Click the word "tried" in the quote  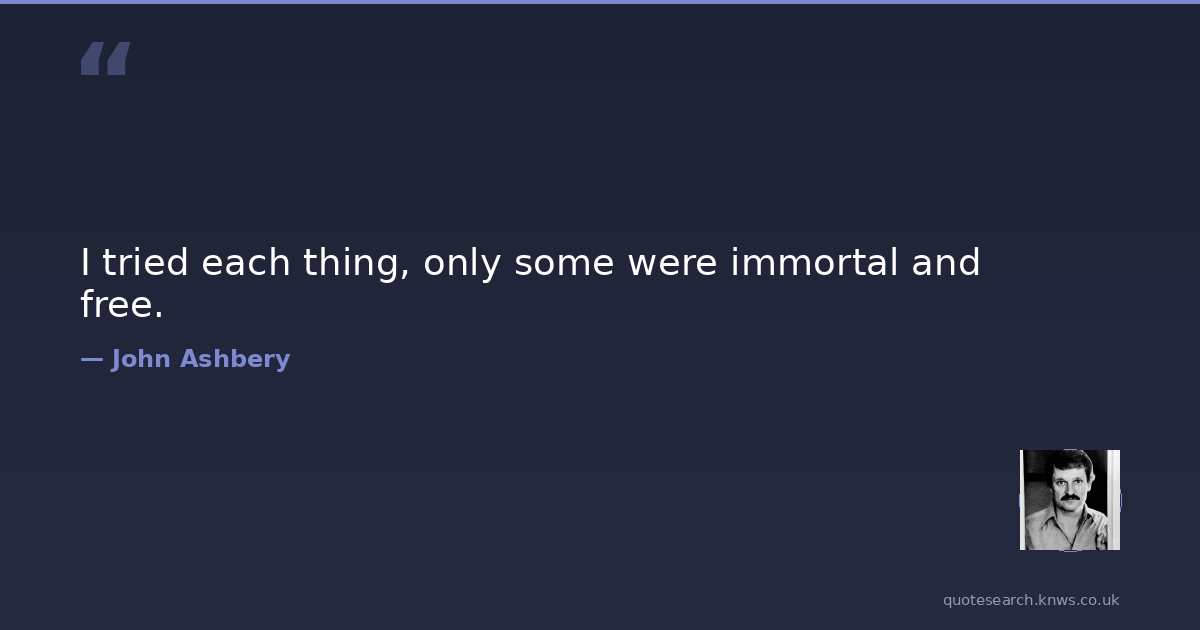tap(146, 263)
